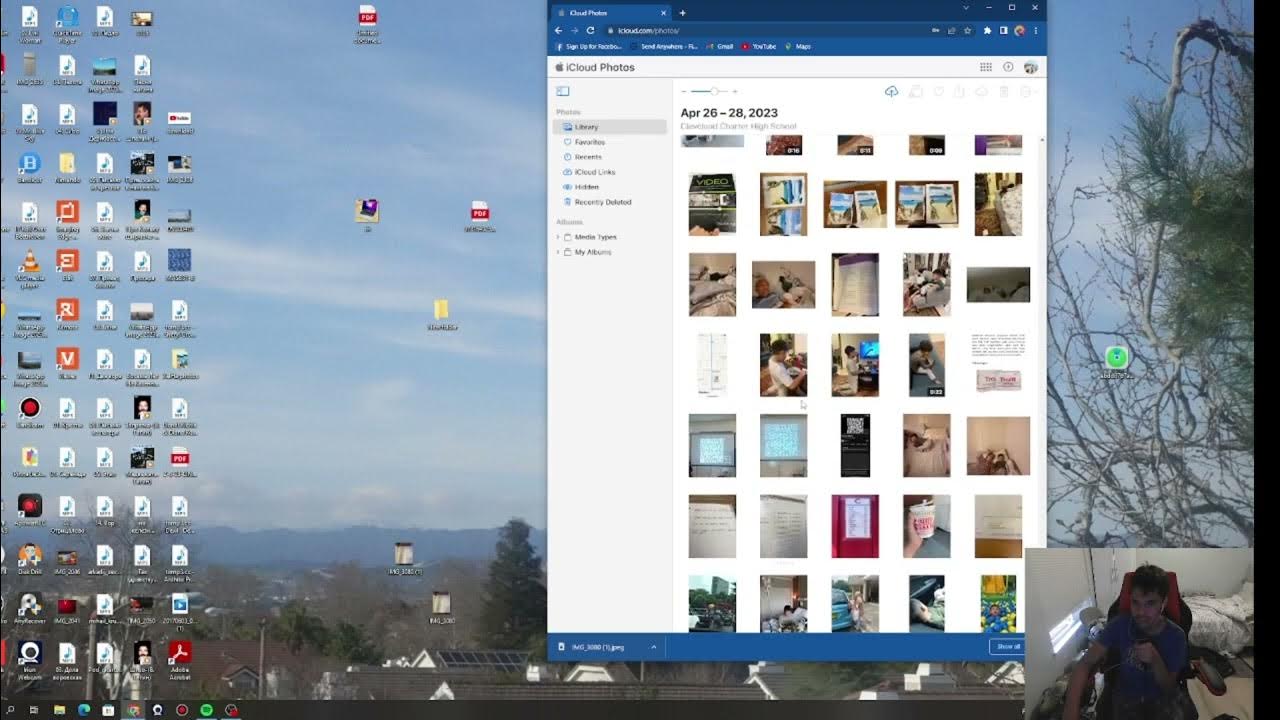The height and width of the screenshot is (720, 1280).
Task: Click the iCloud account avatar
Action: click(1030, 67)
